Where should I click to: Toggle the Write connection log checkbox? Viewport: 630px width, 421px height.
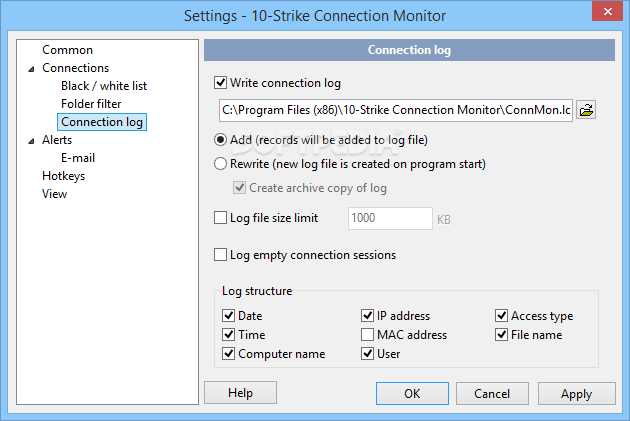click(221, 83)
